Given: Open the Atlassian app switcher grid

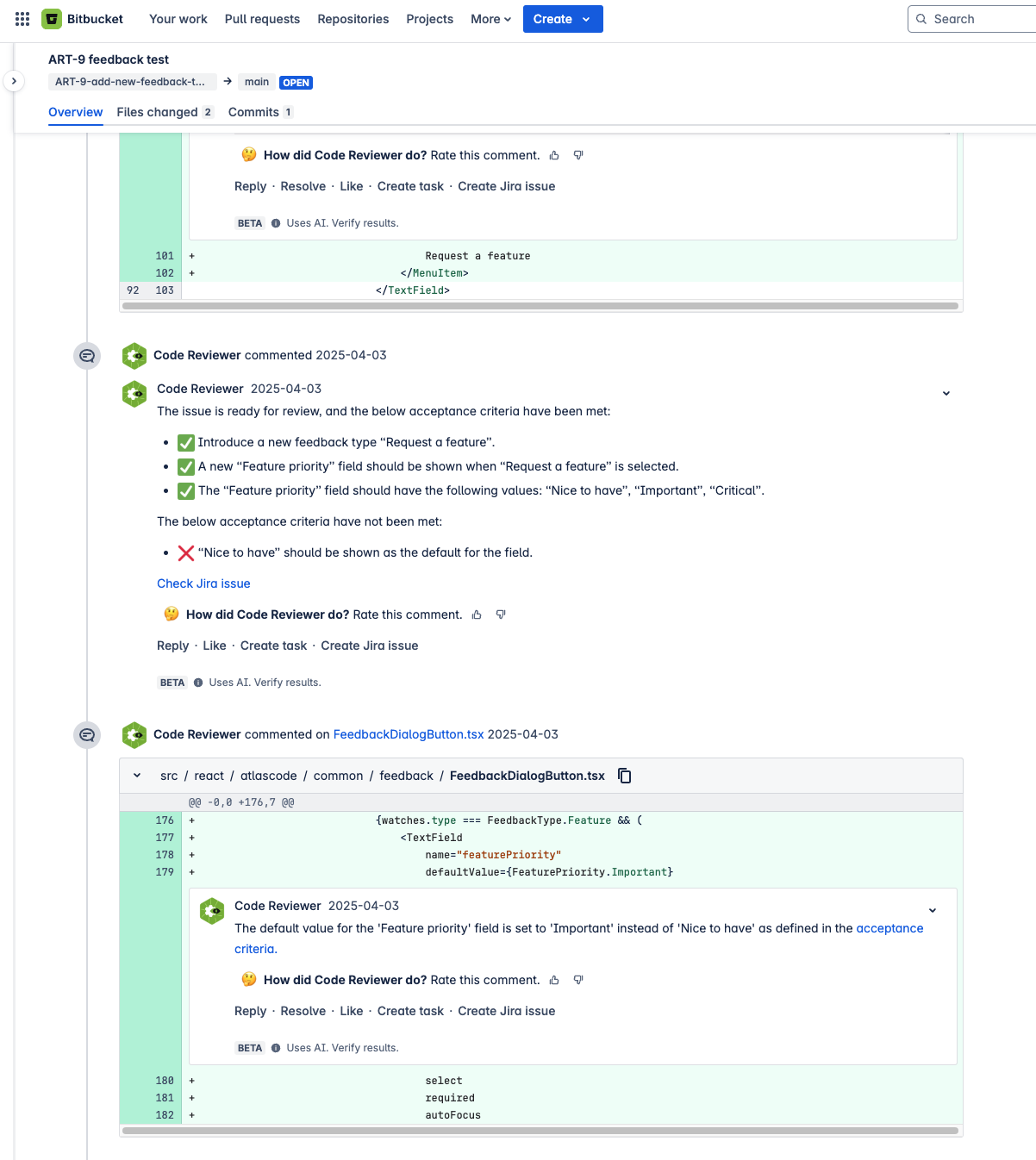Looking at the screenshot, I should point(22,18).
